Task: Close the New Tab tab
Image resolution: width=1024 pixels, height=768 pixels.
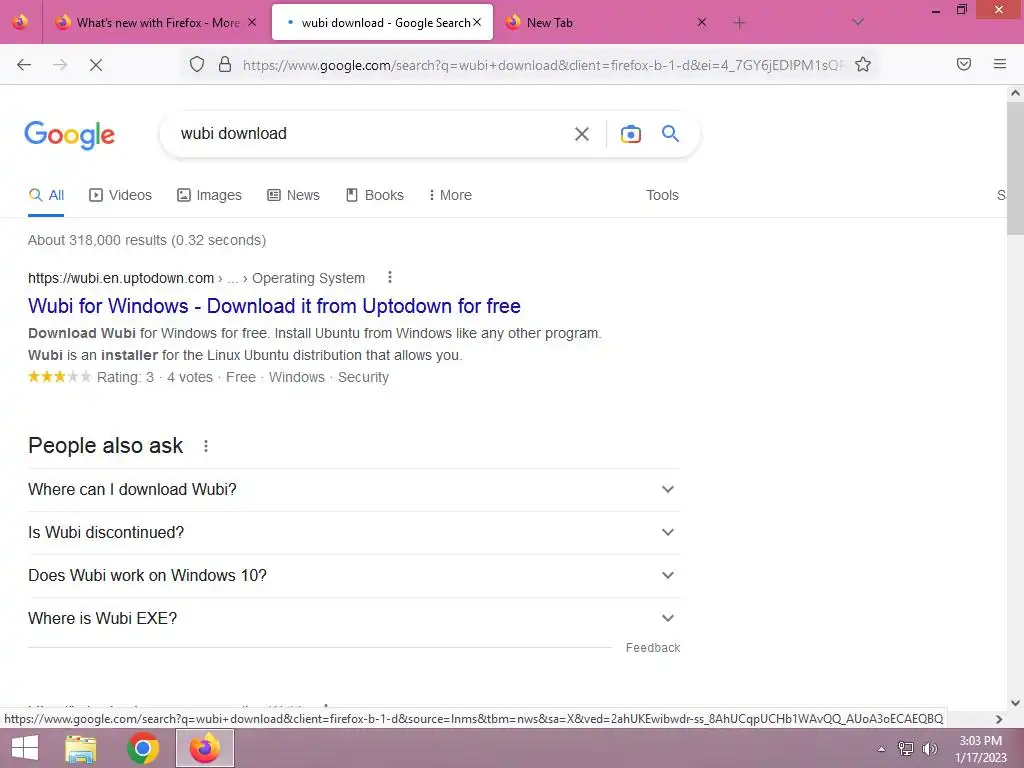Action: point(701,22)
